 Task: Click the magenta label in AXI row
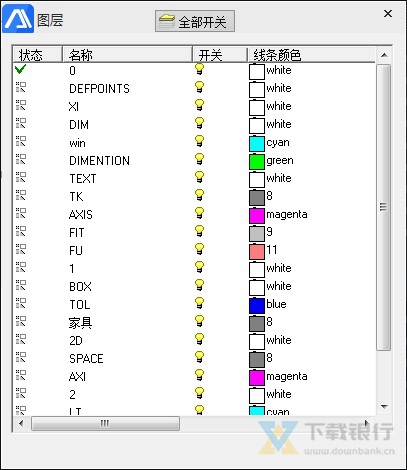[x=287, y=376]
